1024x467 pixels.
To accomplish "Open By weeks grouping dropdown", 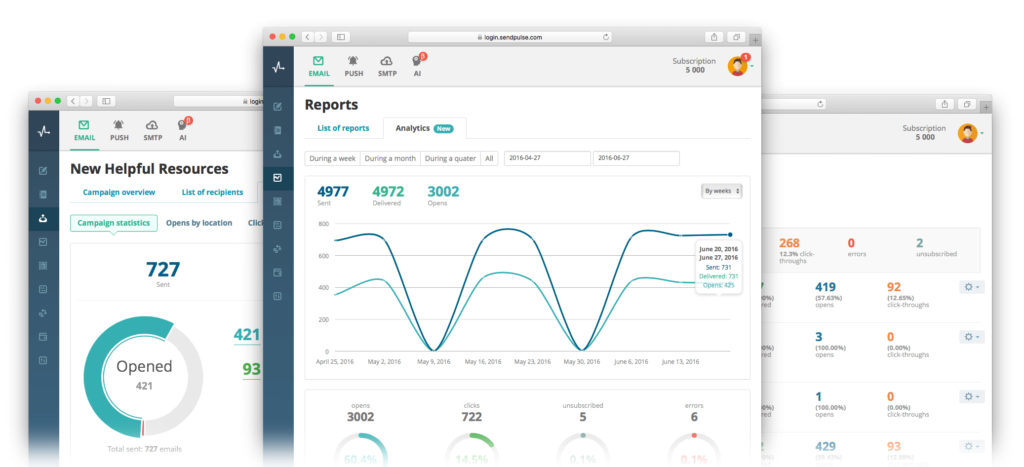I will (722, 191).
